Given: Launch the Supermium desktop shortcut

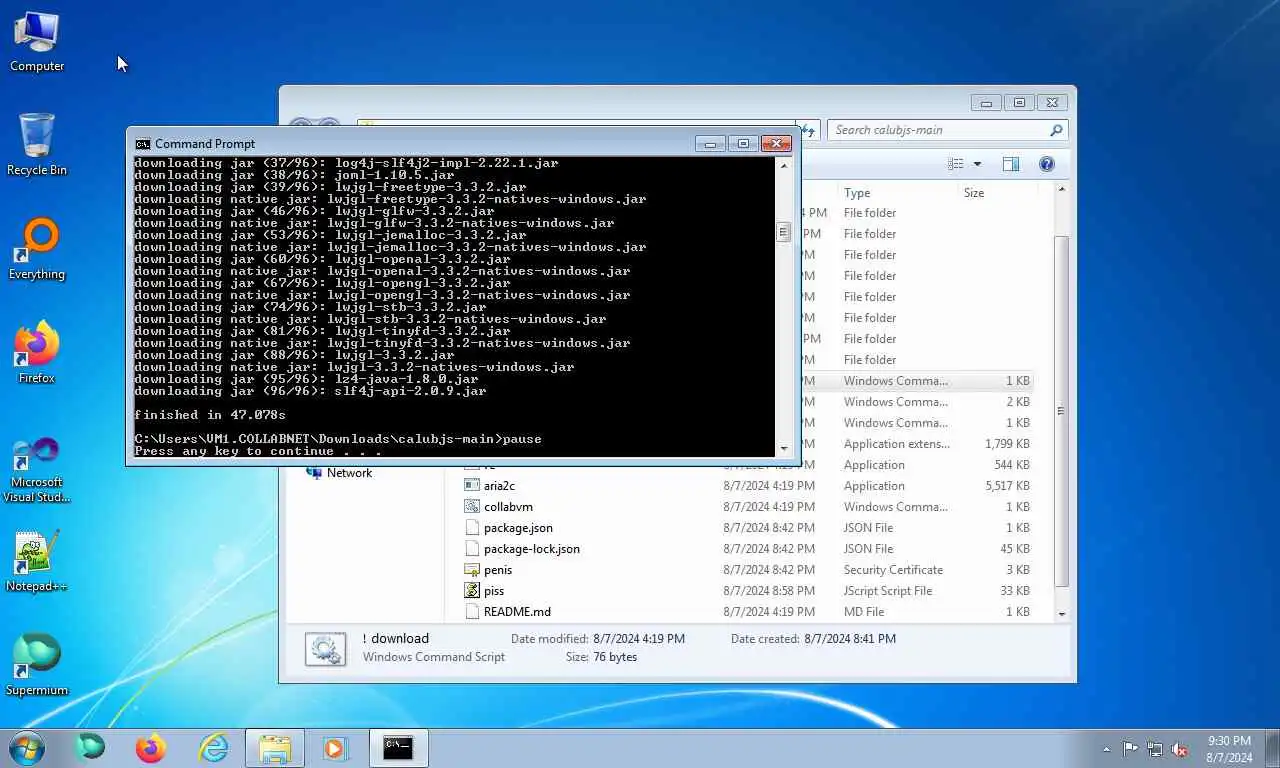Looking at the screenshot, I should (37, 665).
